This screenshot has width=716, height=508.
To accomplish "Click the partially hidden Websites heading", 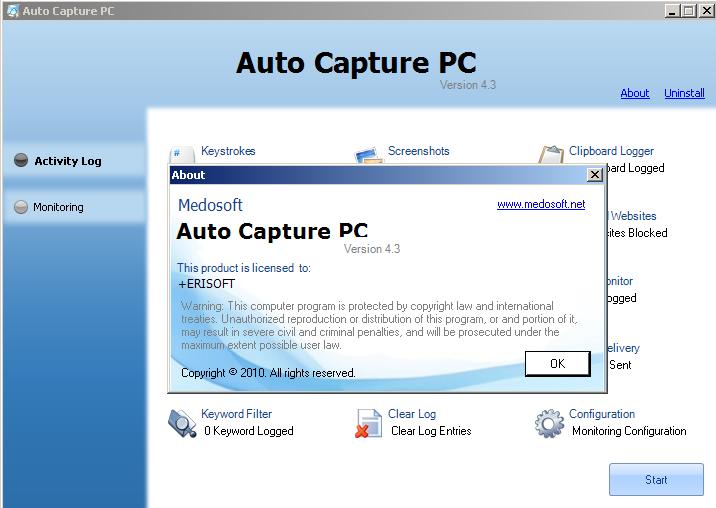I will coord(632,216).
